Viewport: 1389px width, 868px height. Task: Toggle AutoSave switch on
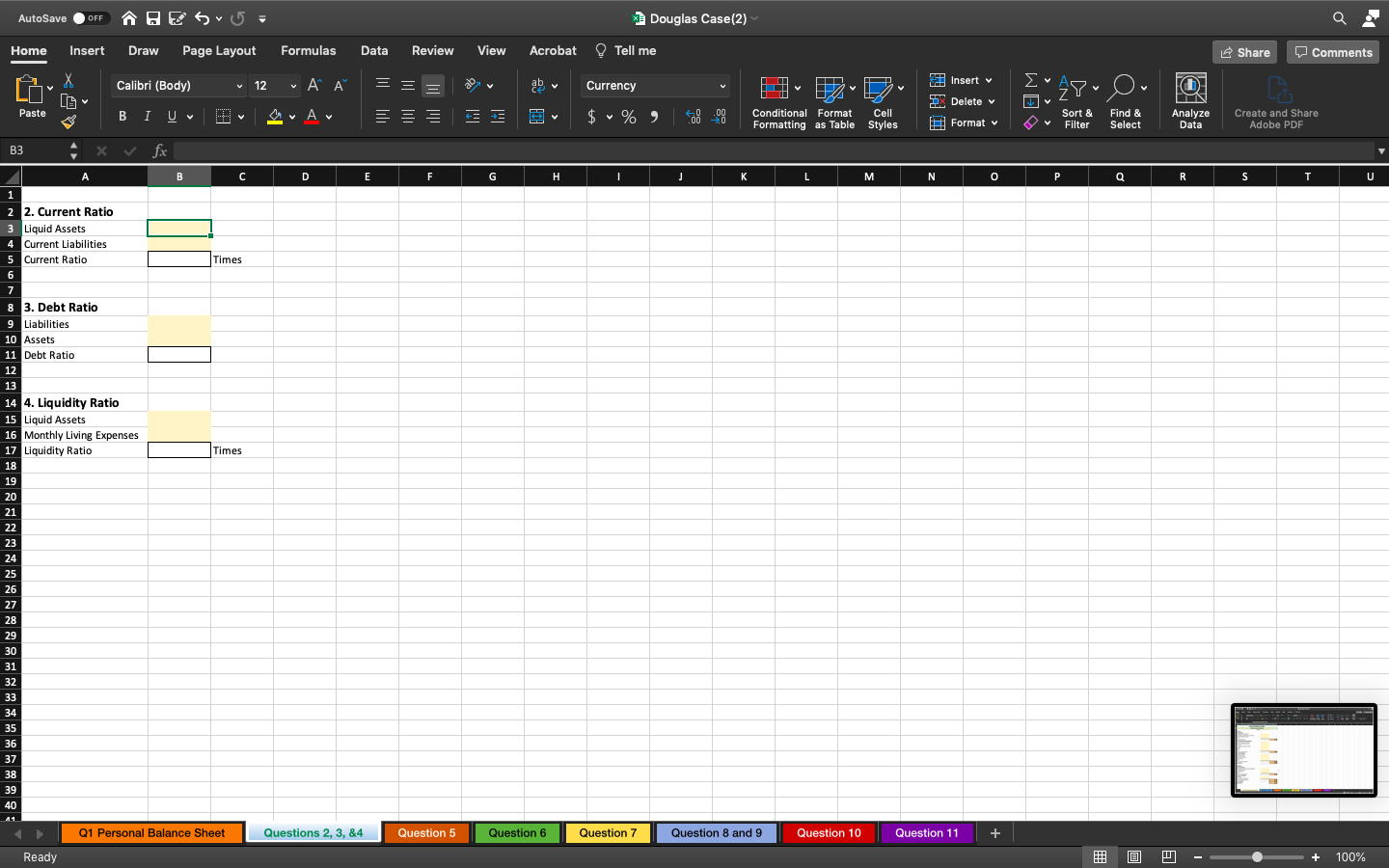pos(90,18)
